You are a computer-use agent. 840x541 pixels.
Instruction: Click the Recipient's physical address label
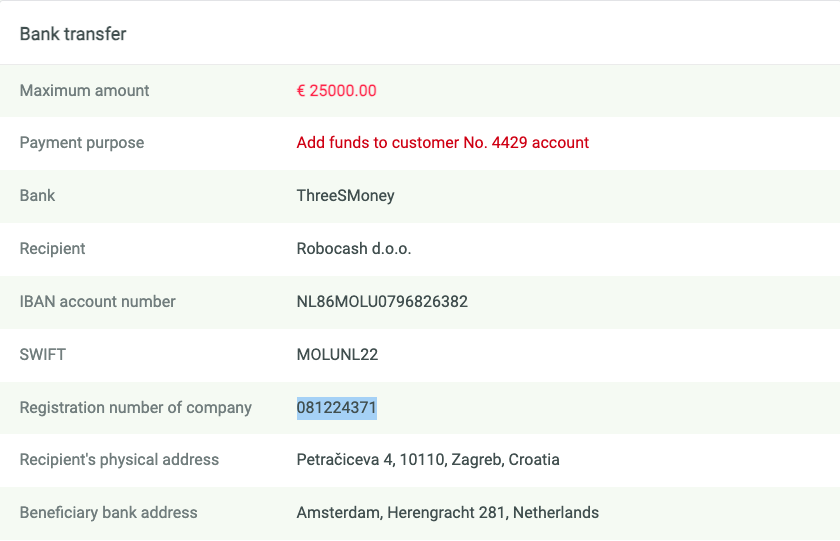coord(119,460)
